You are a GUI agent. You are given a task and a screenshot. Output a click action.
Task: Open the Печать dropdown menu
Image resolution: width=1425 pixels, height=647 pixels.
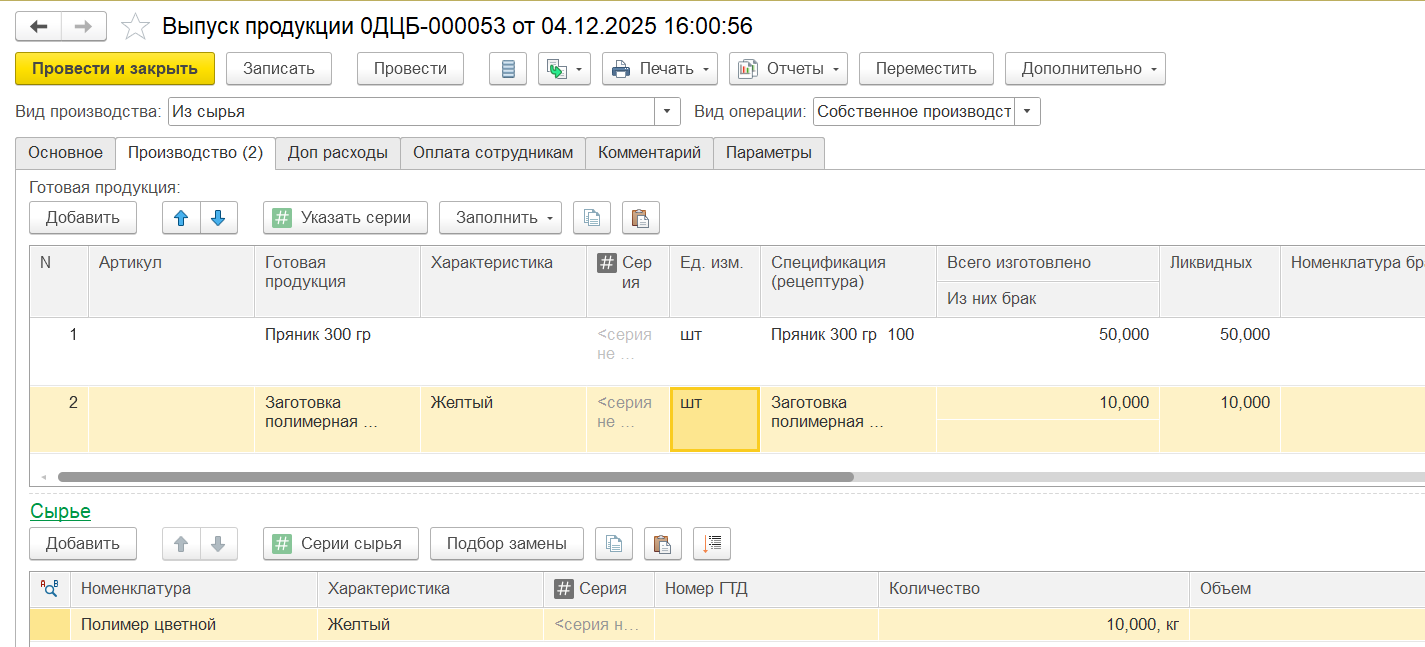660,69
